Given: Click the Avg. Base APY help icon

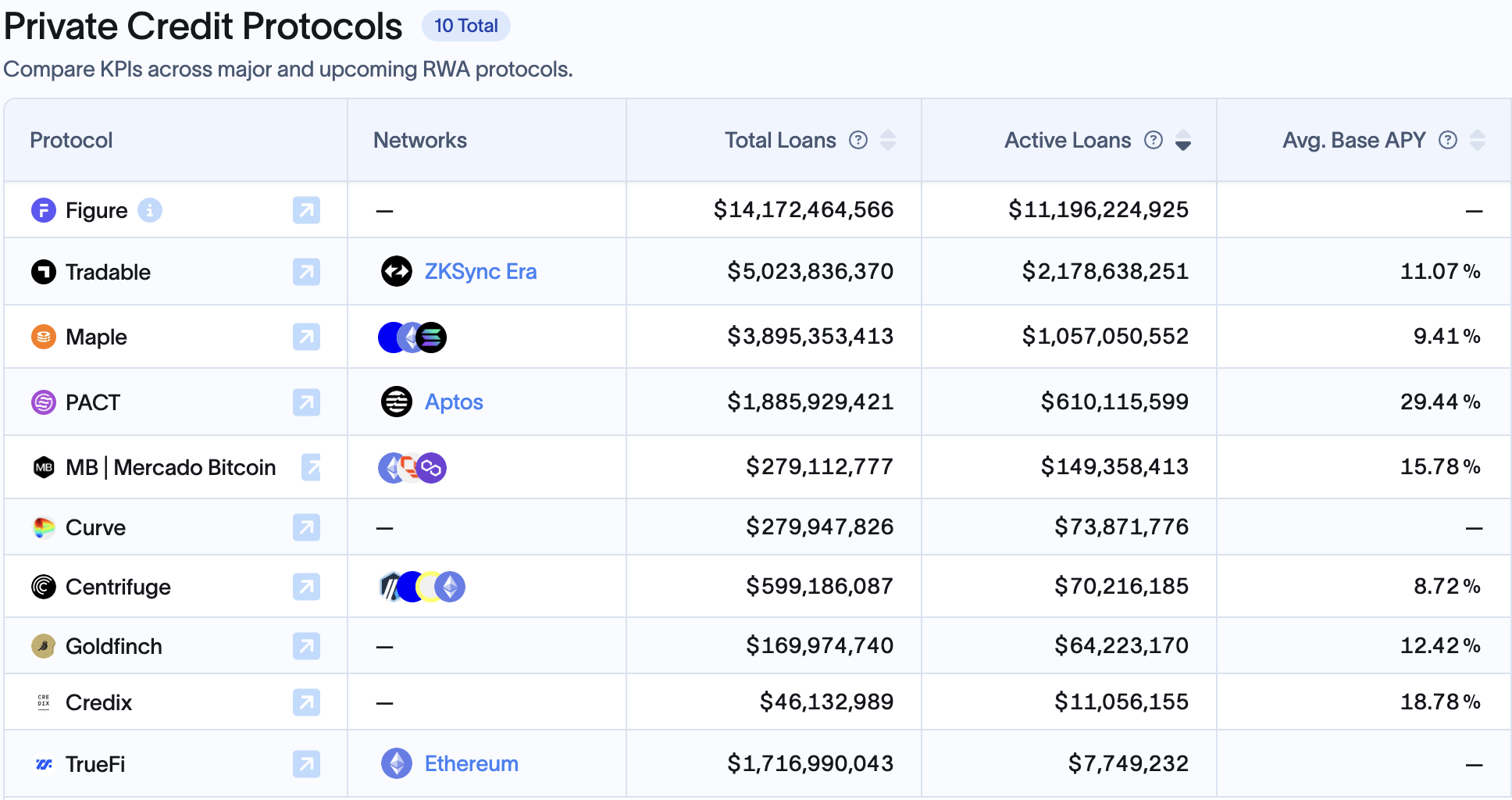Looking at the screenshot, I should point(1448,140).
